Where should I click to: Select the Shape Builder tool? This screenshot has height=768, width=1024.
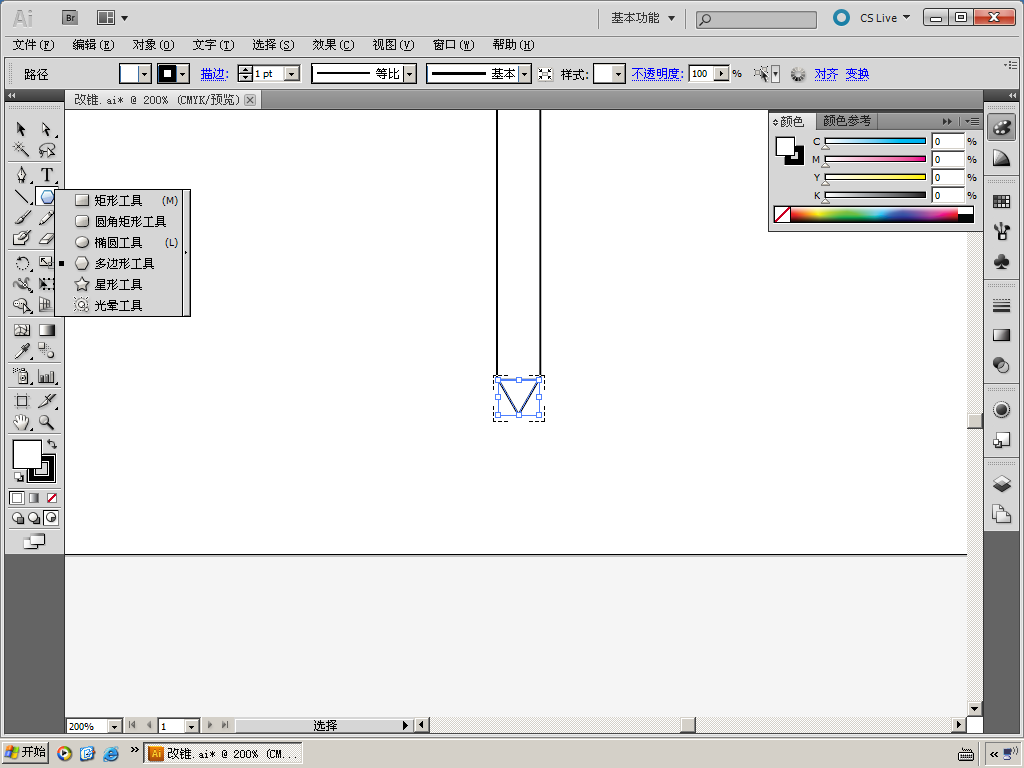(x=22, y=305)
